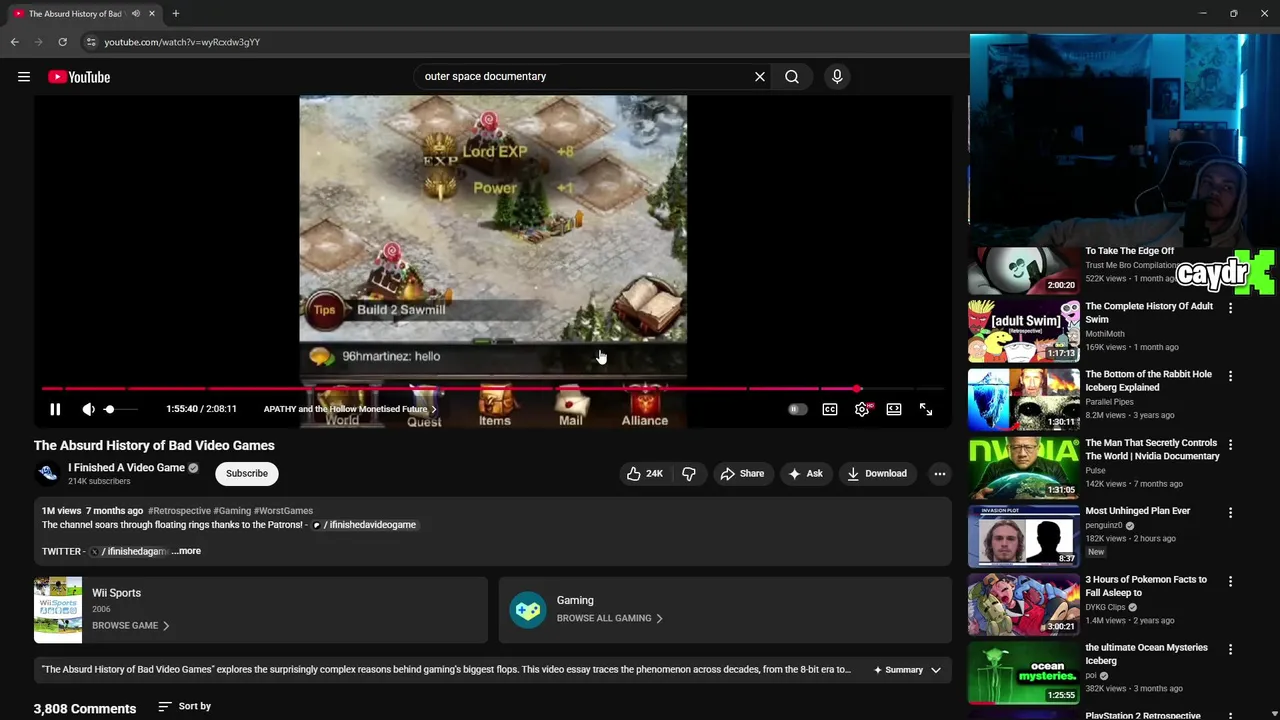This screenshot has height=720, width=1280.
Task: Open the Parallel Pipes channel name
Action: click(1112, 402)
